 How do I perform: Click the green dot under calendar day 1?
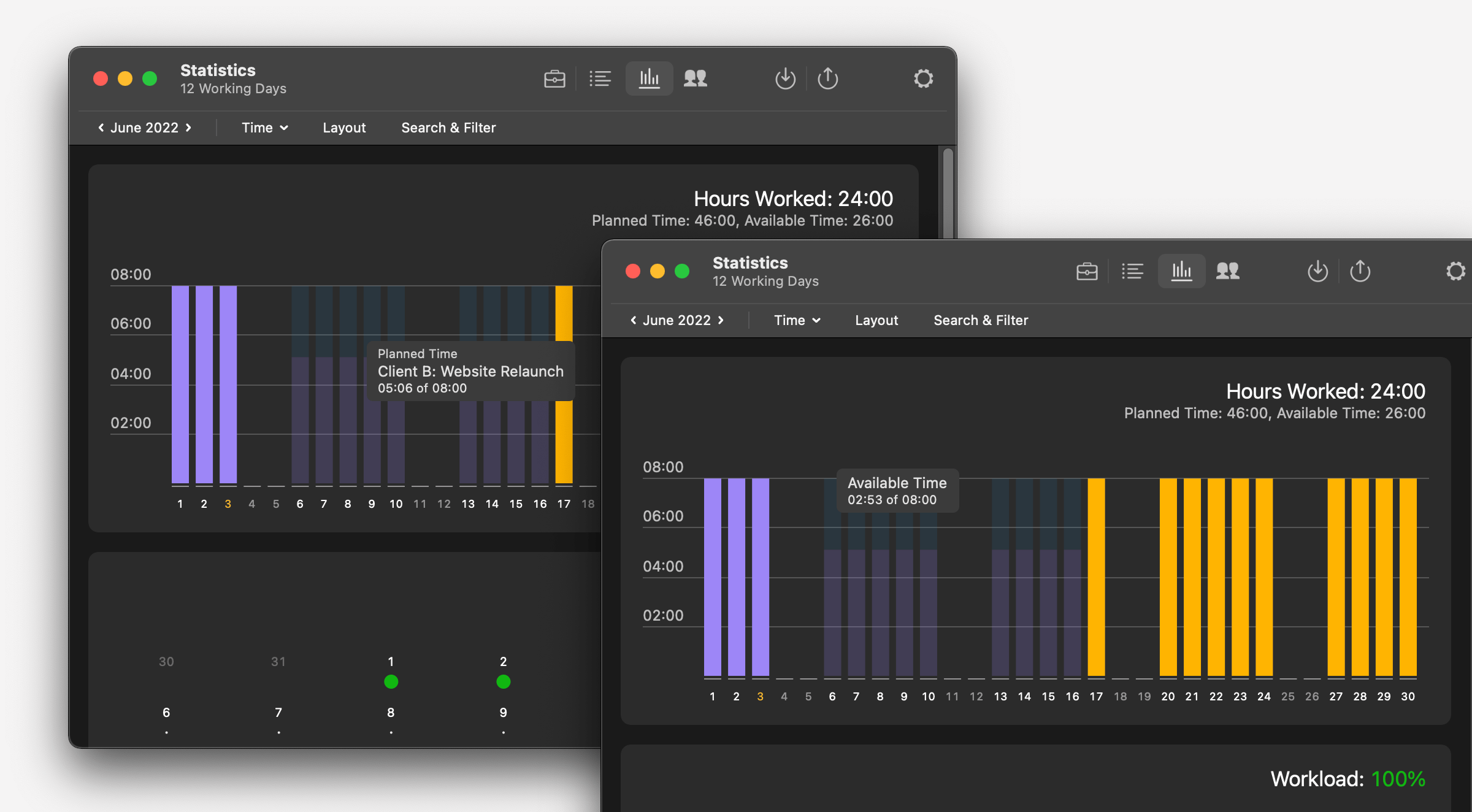pos(391,681)
